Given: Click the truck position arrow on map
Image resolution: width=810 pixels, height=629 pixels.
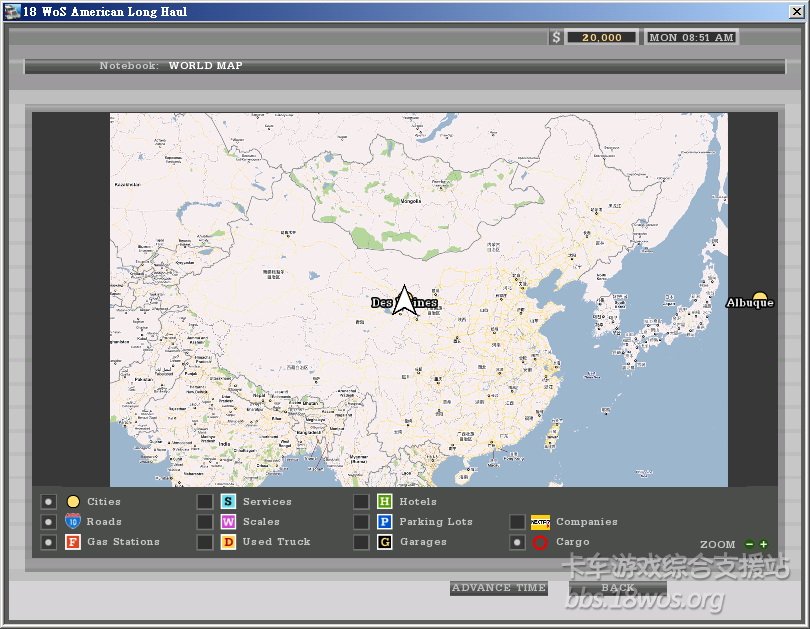Looking at the screenshot, I should 404,301.
